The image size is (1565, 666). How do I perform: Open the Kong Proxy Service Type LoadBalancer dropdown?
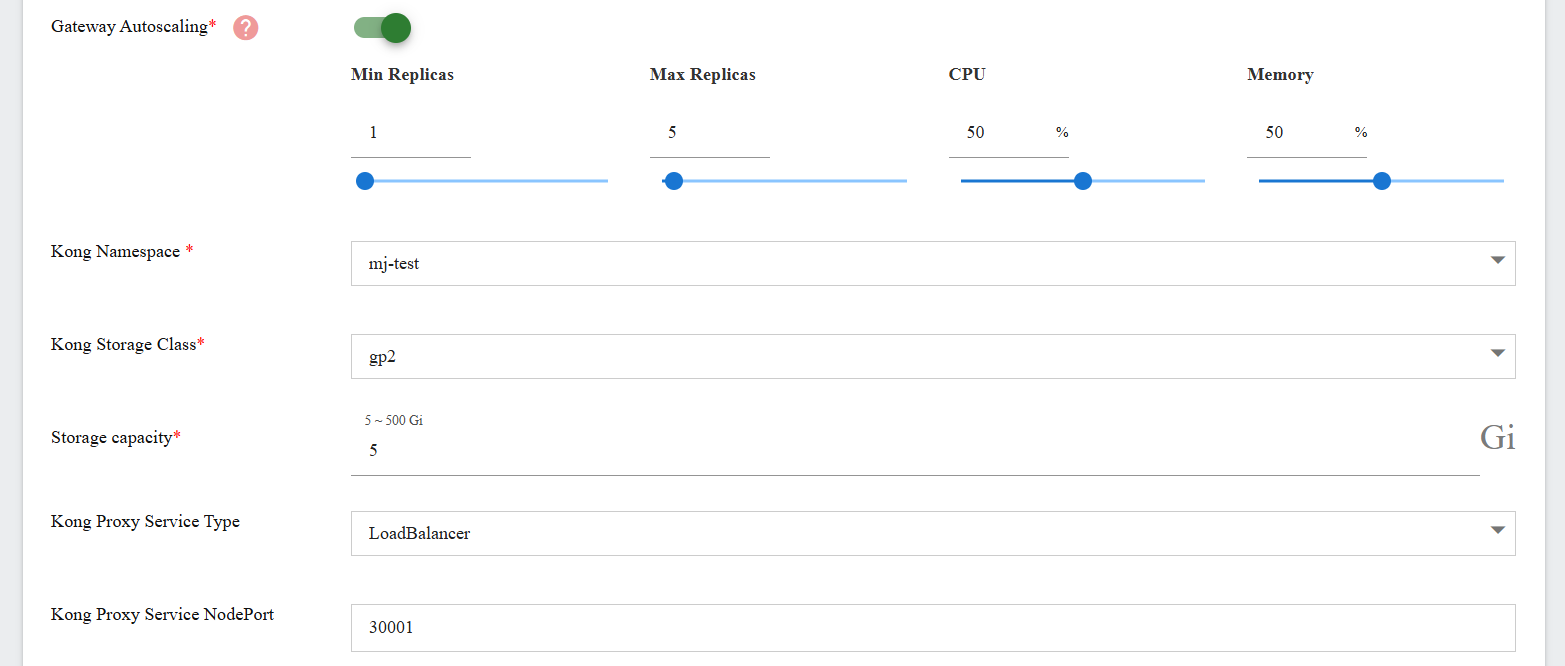click(933, 533)
